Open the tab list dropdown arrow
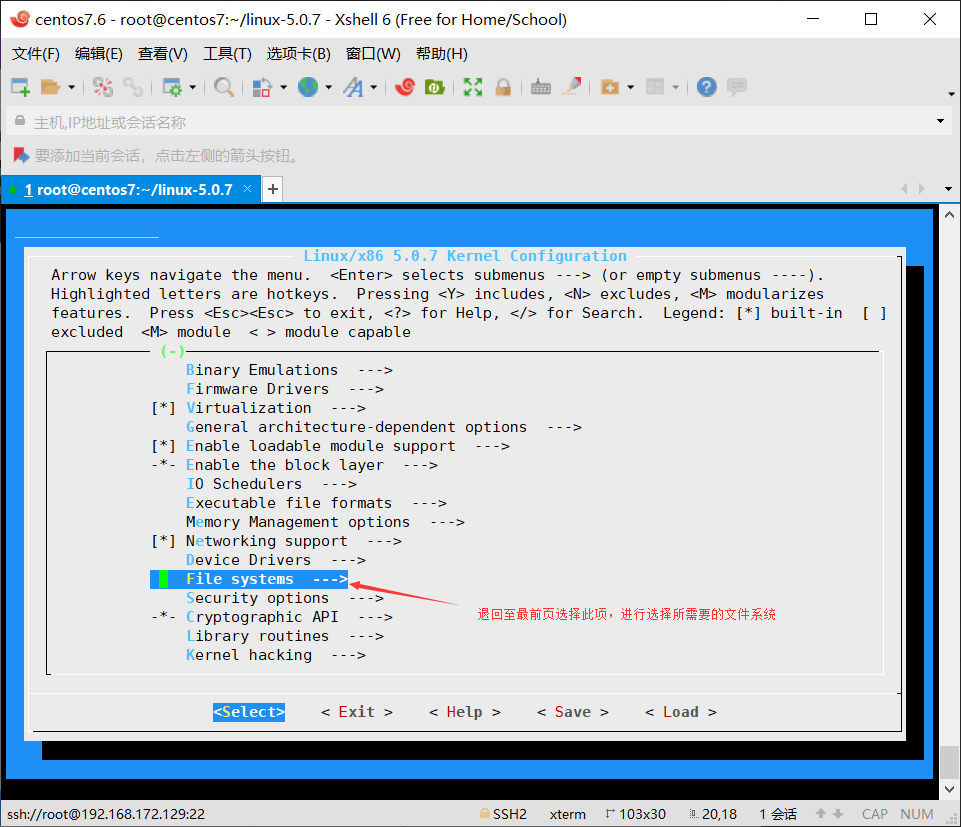The image size is (961, 827). pos(948,189)
